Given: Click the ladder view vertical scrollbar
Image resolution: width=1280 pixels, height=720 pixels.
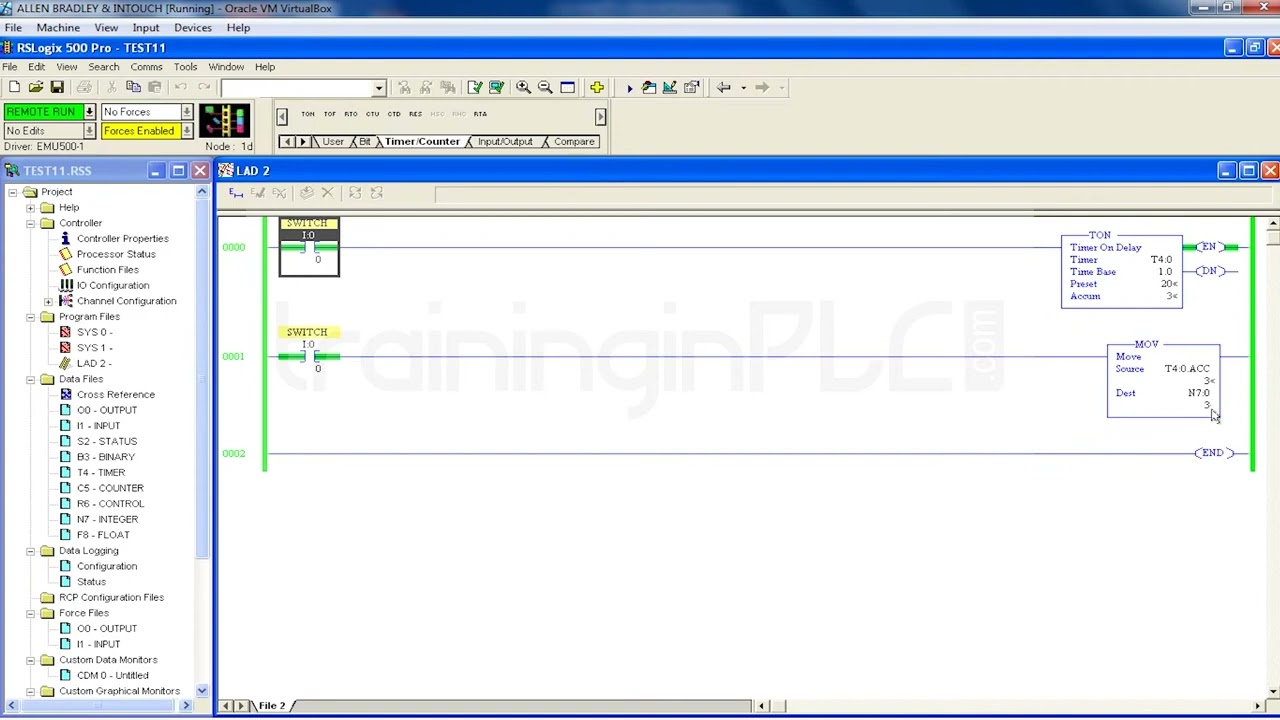Looking at the screenshot, I should (x=1272, y=455).
